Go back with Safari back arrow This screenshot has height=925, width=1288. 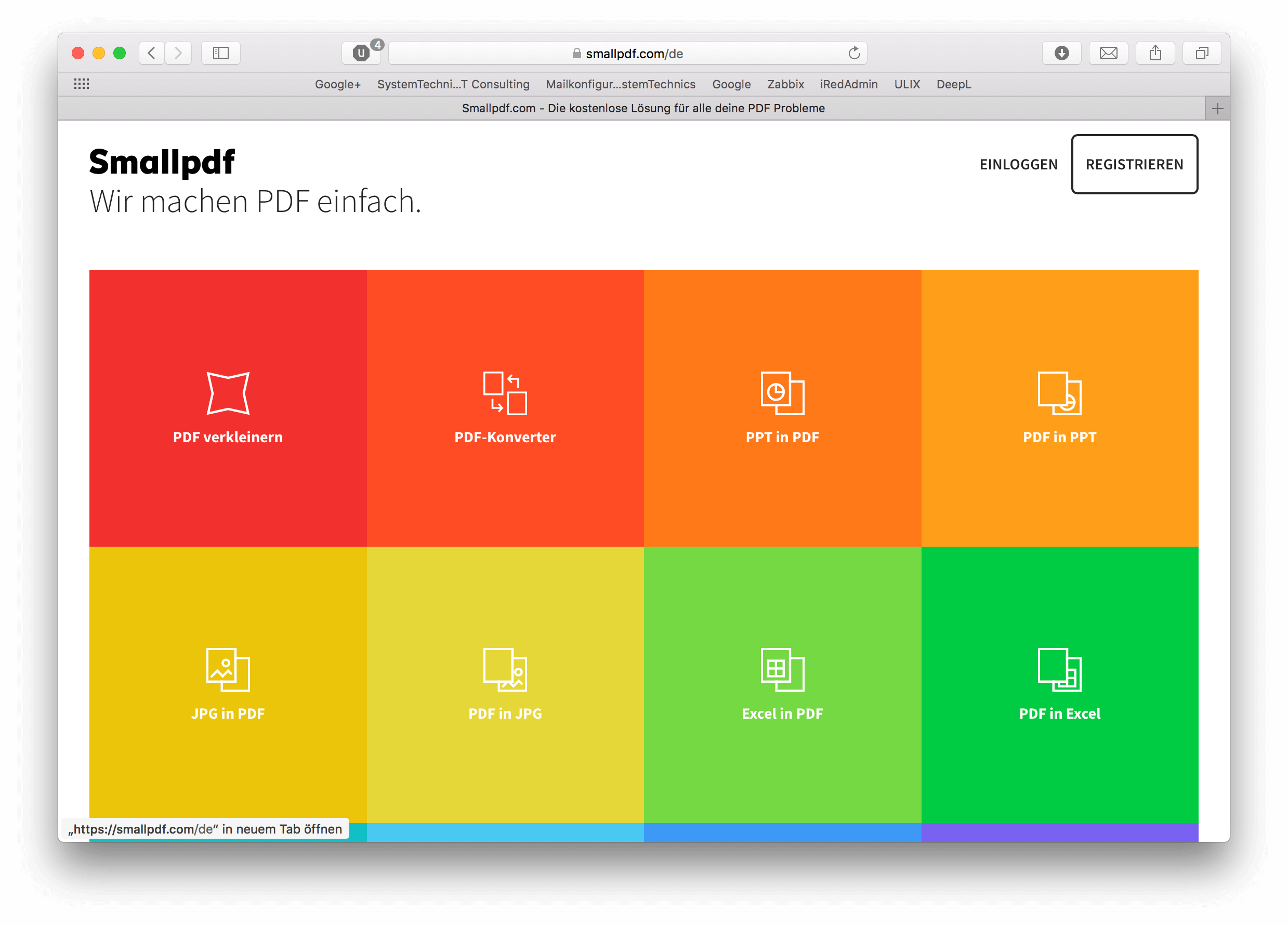point(152,54)
